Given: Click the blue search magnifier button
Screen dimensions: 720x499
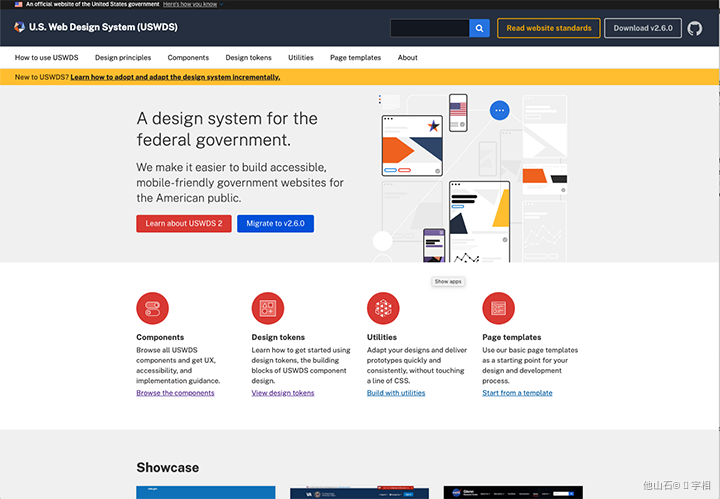Looking at the screenshot, I should pyautogui.click(x=479, y=28).
